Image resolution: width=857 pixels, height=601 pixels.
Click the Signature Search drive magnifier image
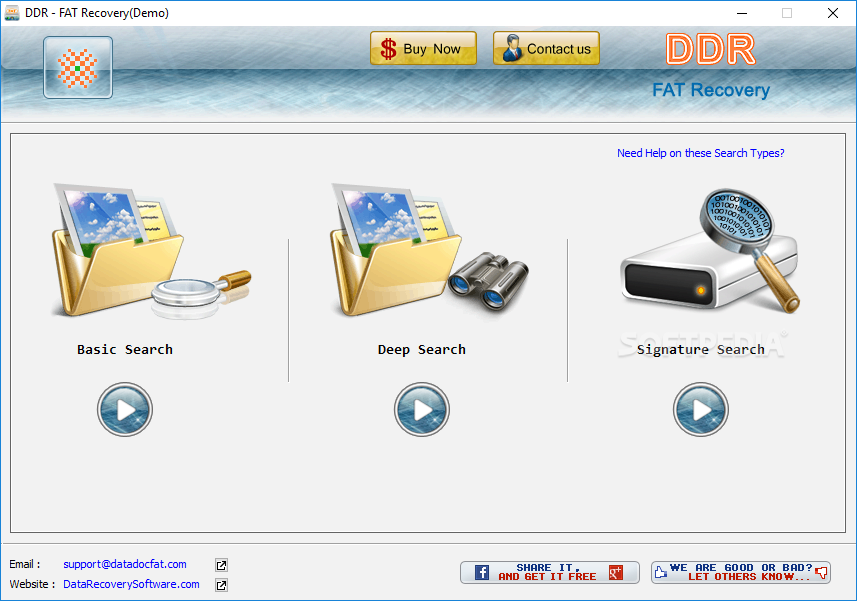click(710, 251)
